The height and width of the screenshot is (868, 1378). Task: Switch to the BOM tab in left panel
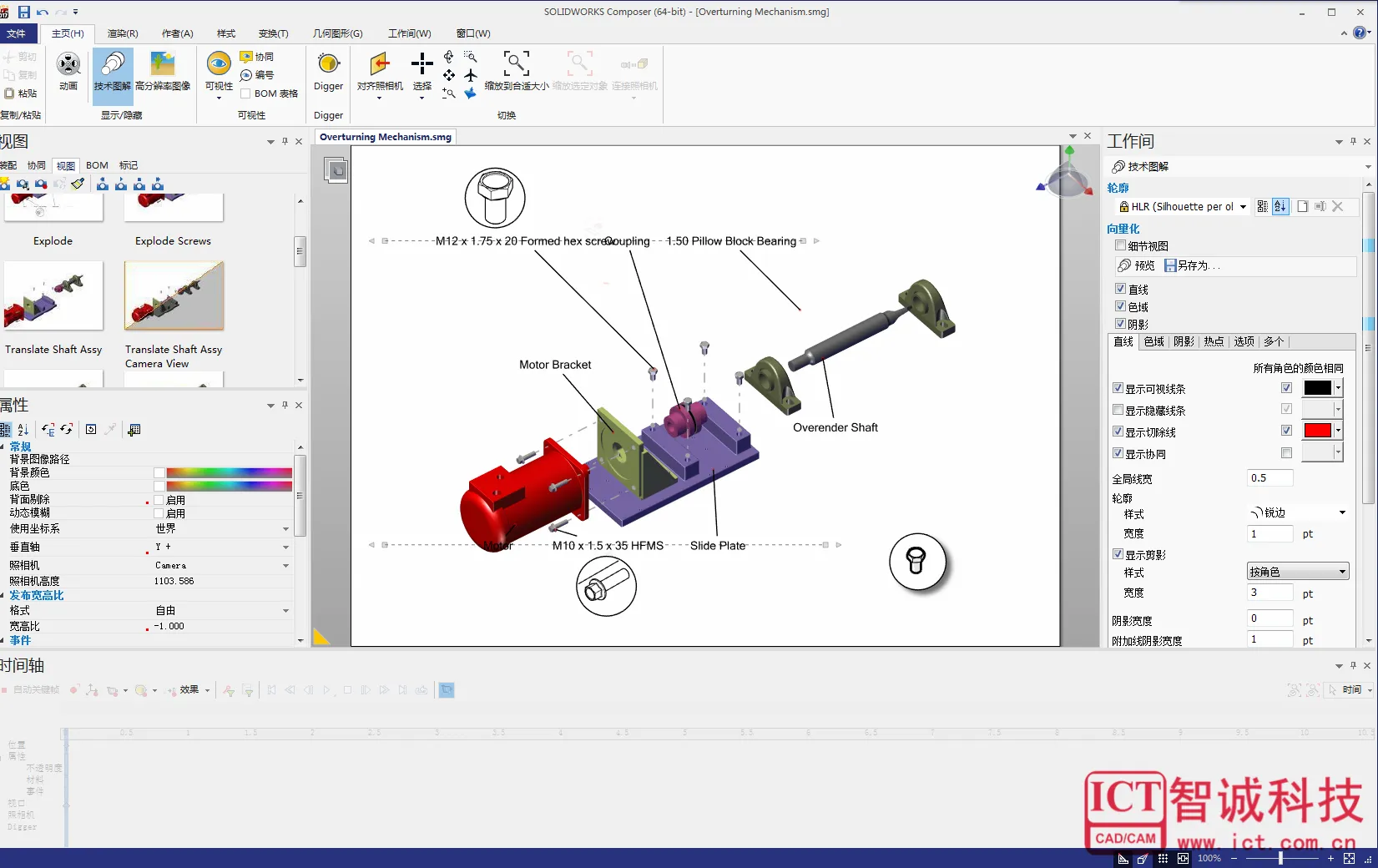[x=97, y=165]
